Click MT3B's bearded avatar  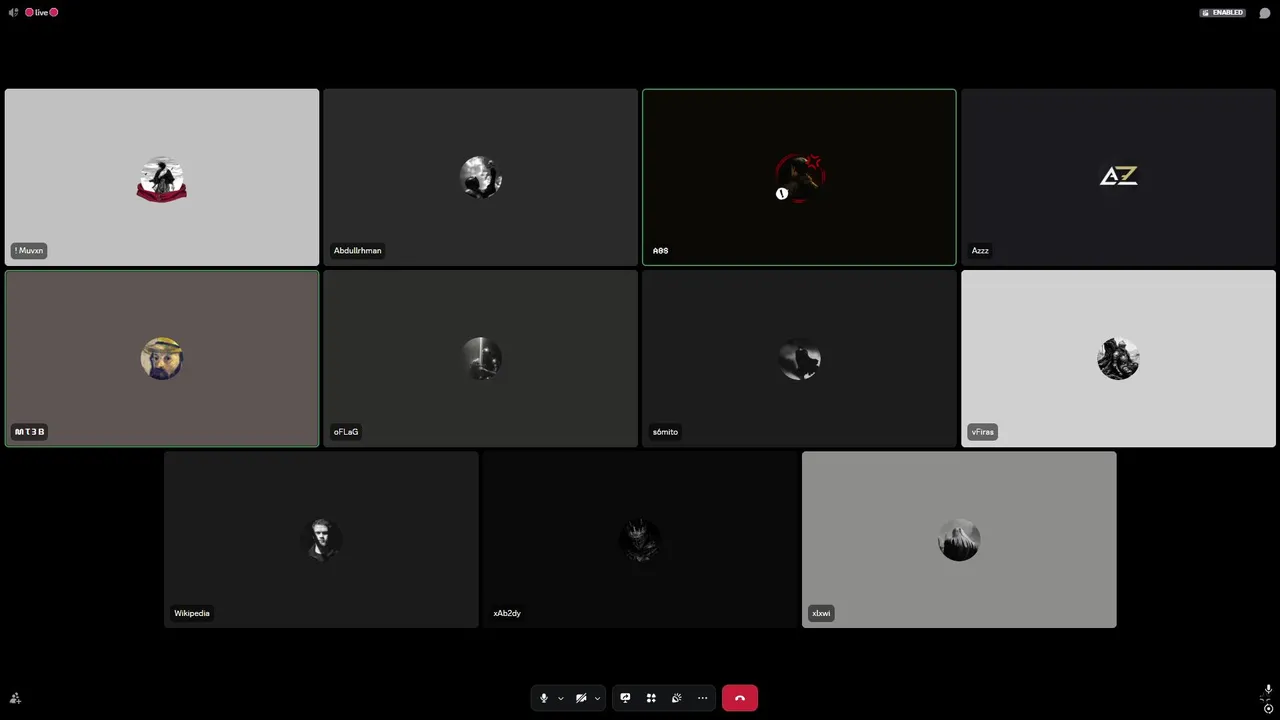click(162, 358)
